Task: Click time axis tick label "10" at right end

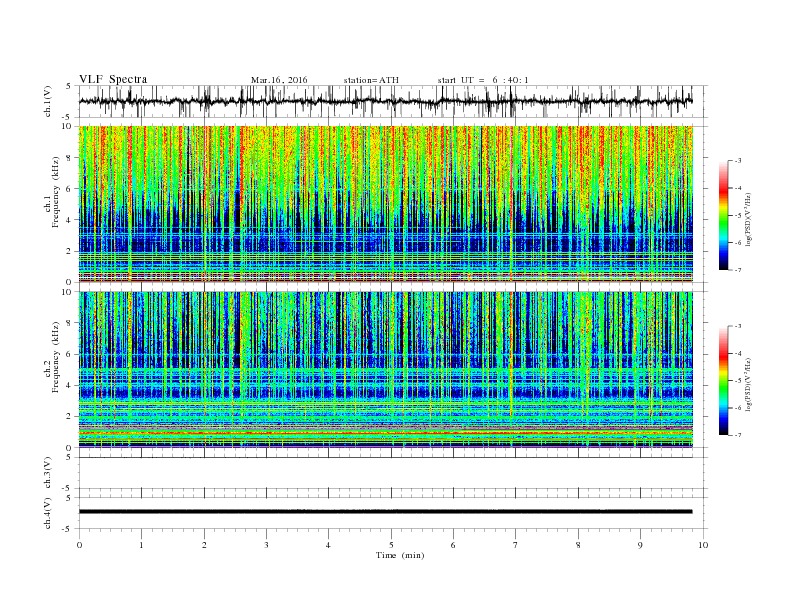Action: pyautogui.click(x=703, y=545)
